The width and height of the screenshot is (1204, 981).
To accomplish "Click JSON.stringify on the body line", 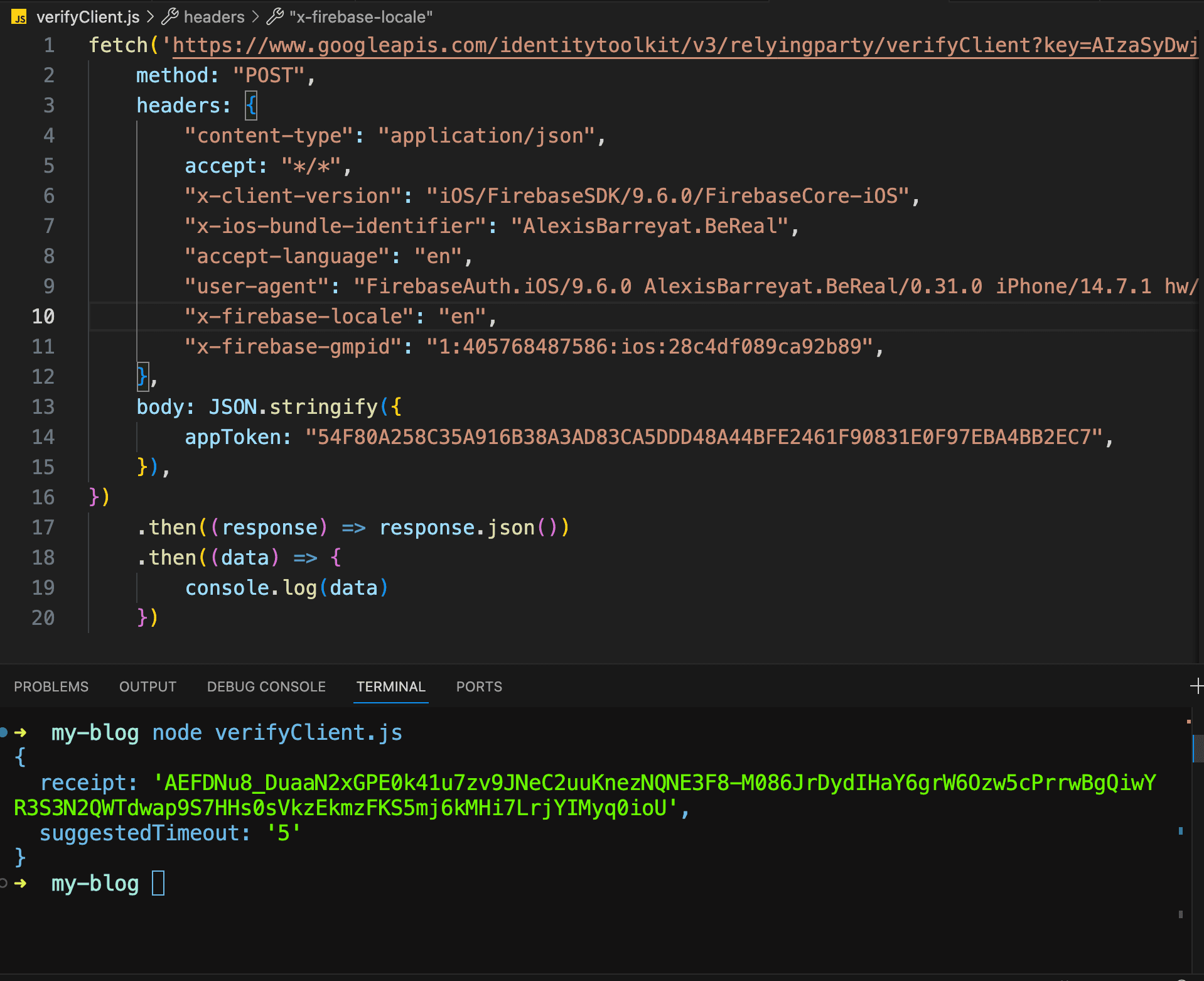I will tap(293, 407).
